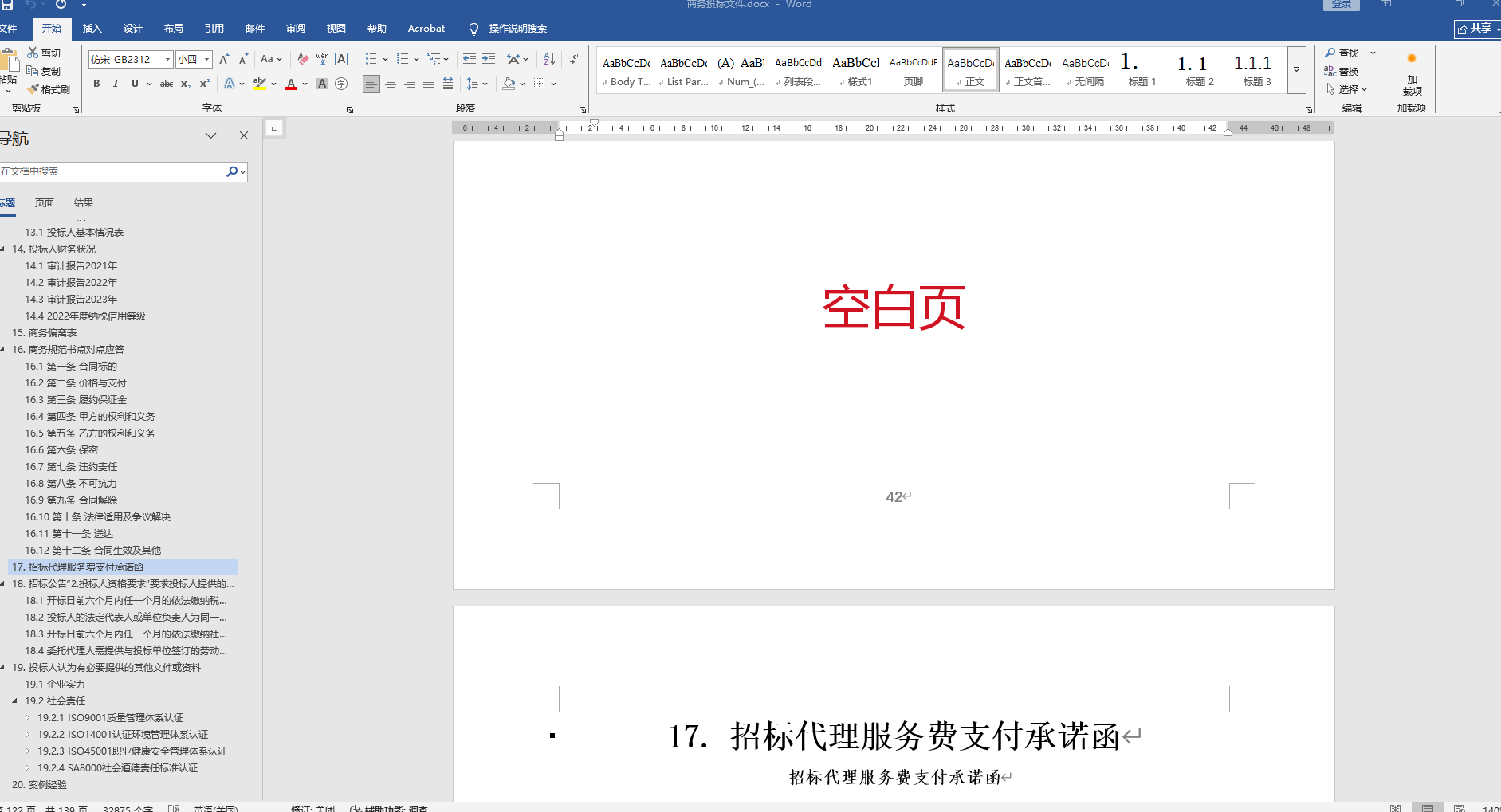
Task: Expand the styles gallery
Action: [x=1297, y=69]
